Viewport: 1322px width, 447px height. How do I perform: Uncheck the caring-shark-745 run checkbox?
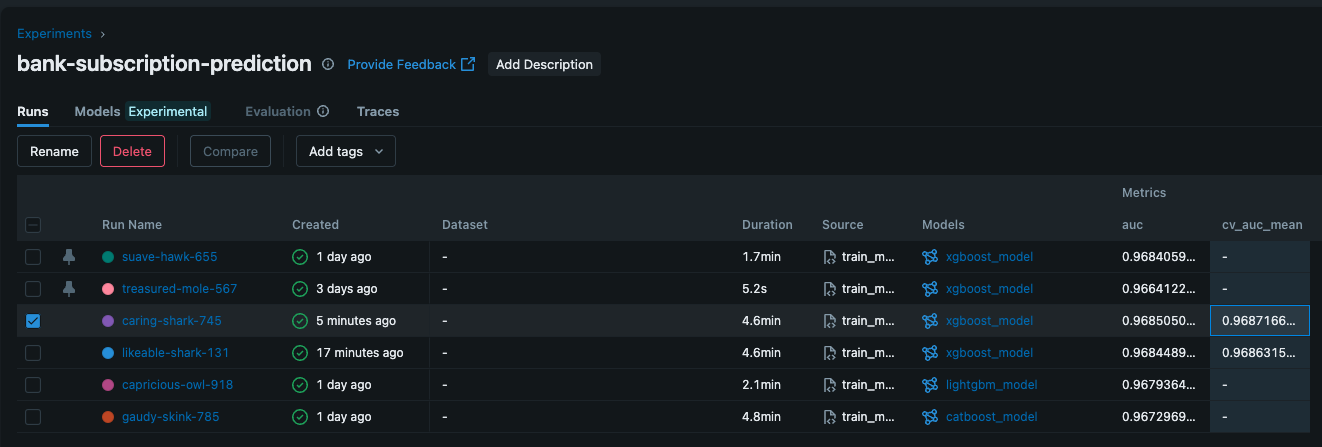point(33,321)
